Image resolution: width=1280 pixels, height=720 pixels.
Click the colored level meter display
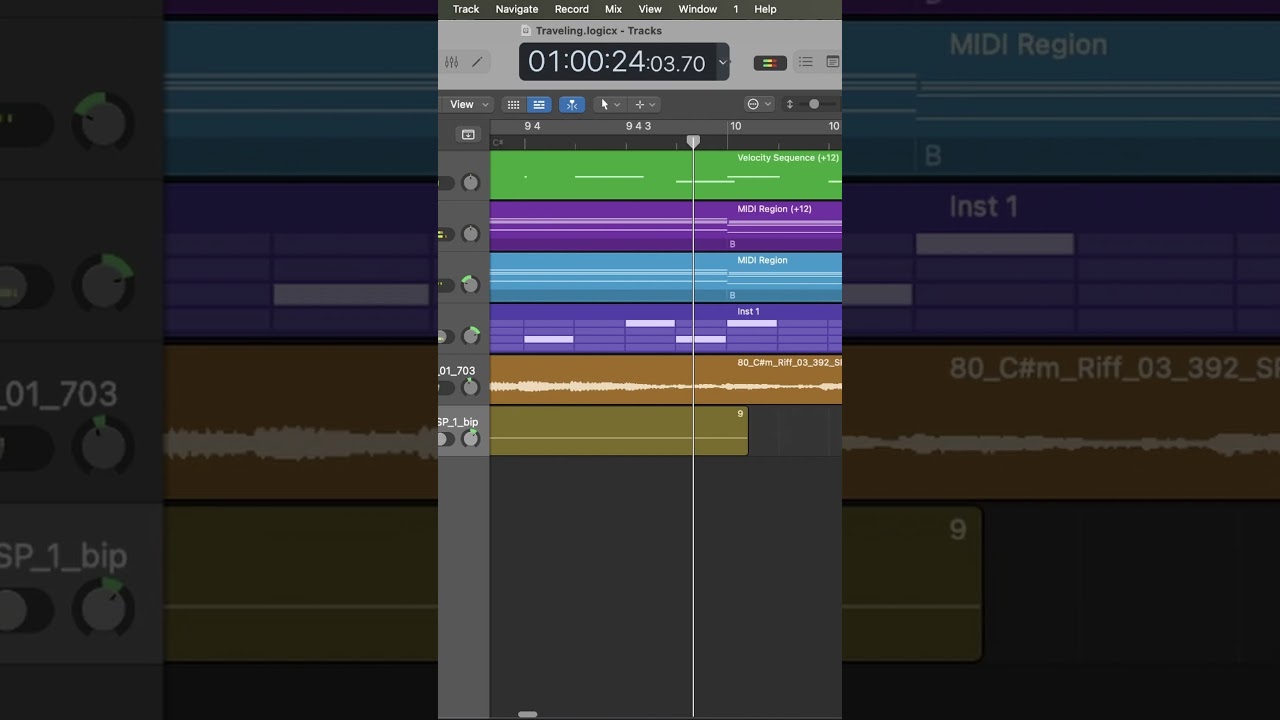point(769,63)
